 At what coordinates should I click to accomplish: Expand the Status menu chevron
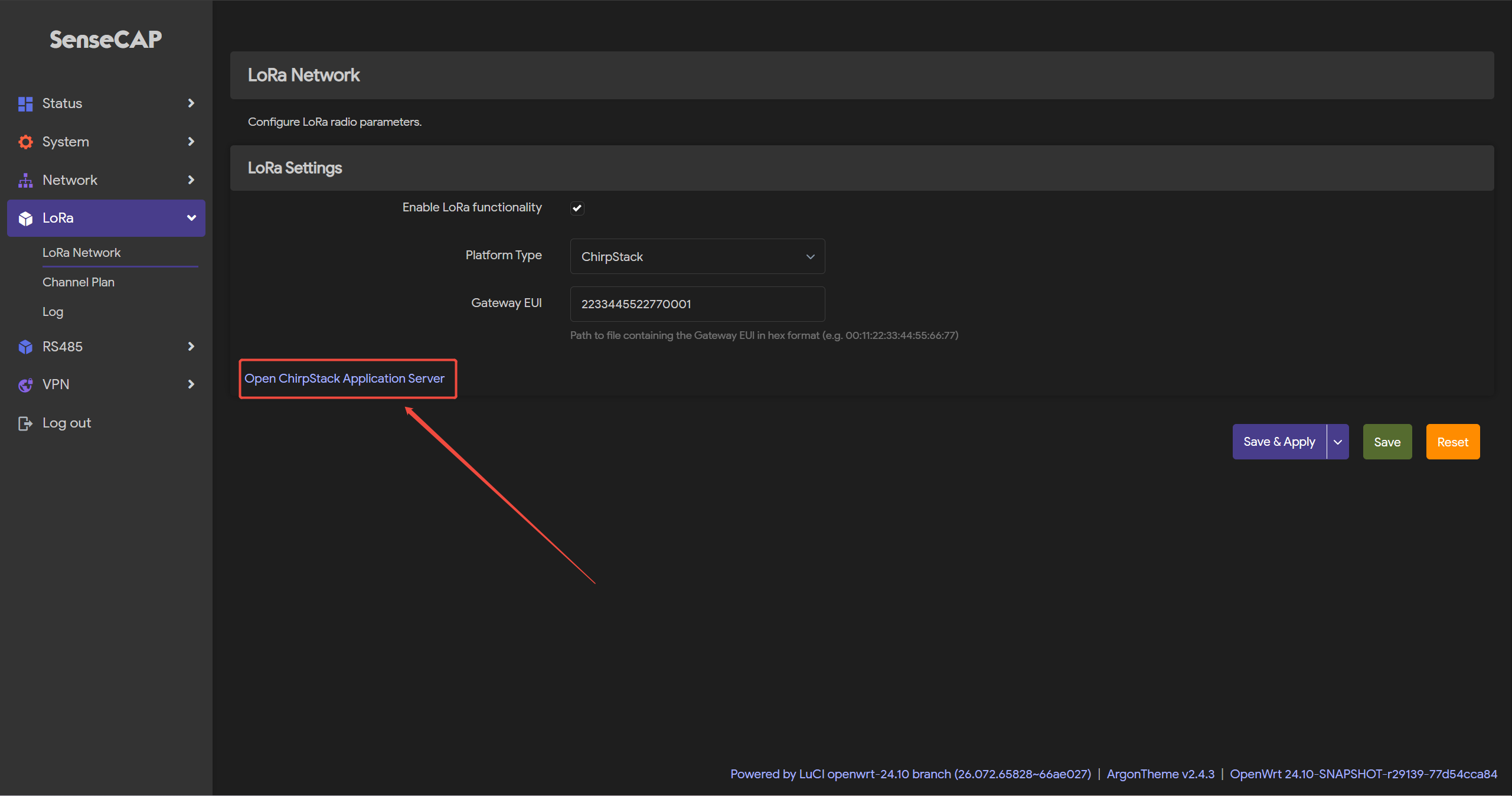191,103
